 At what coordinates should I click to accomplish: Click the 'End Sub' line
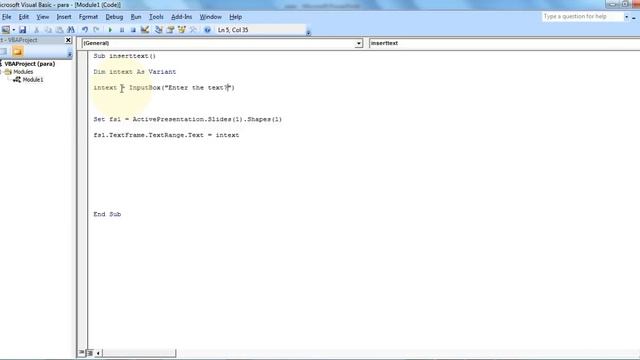pyautogui.click(x=107, y=214)
